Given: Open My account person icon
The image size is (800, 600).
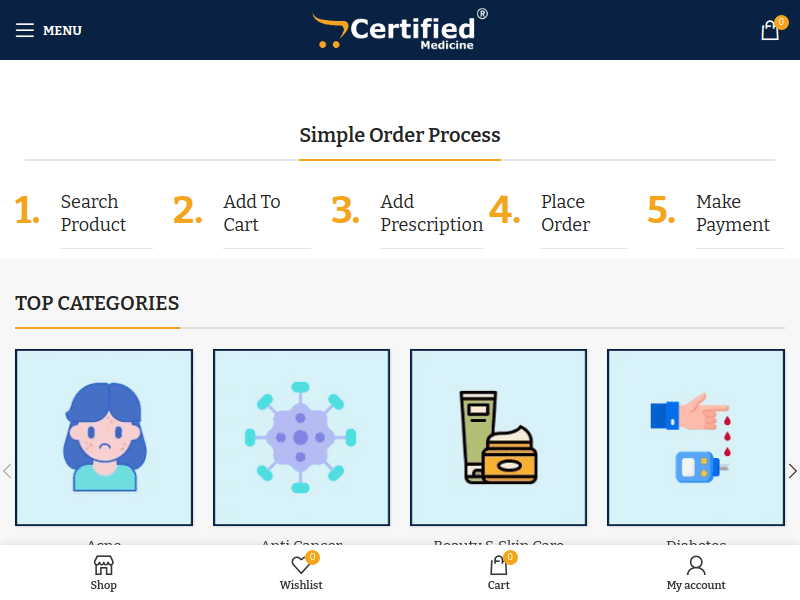Looking at the screenshot, I should coord(696,565).
